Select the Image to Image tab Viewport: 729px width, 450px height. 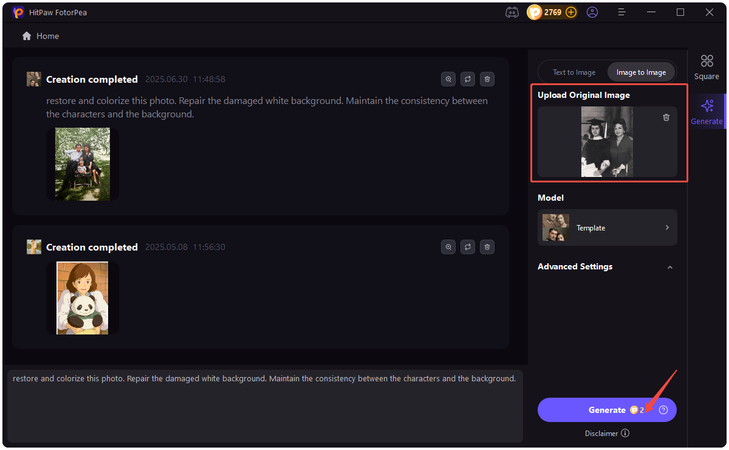click(640, 72)
